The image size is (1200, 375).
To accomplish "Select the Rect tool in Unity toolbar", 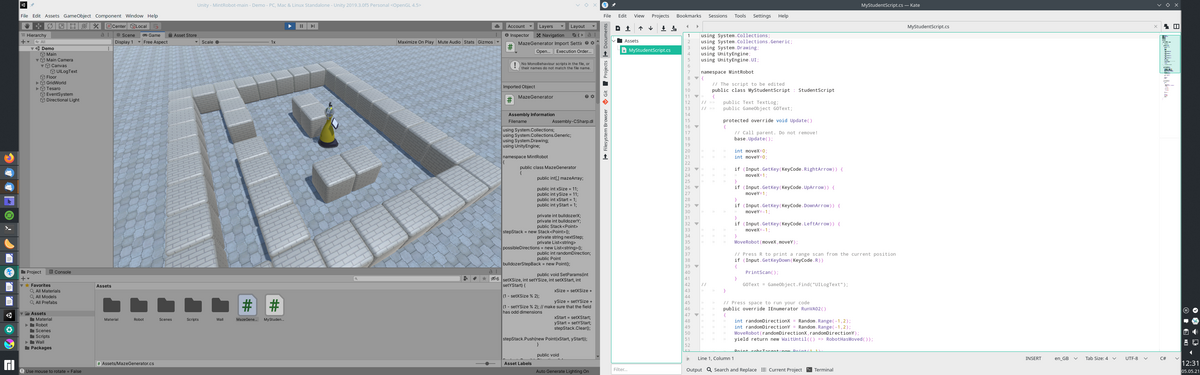I will click(73, 26).
